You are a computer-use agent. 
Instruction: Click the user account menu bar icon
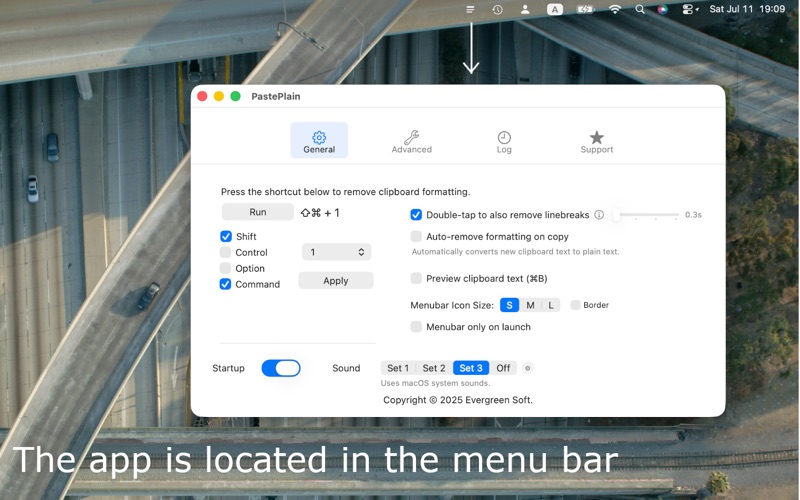(525, 9)
